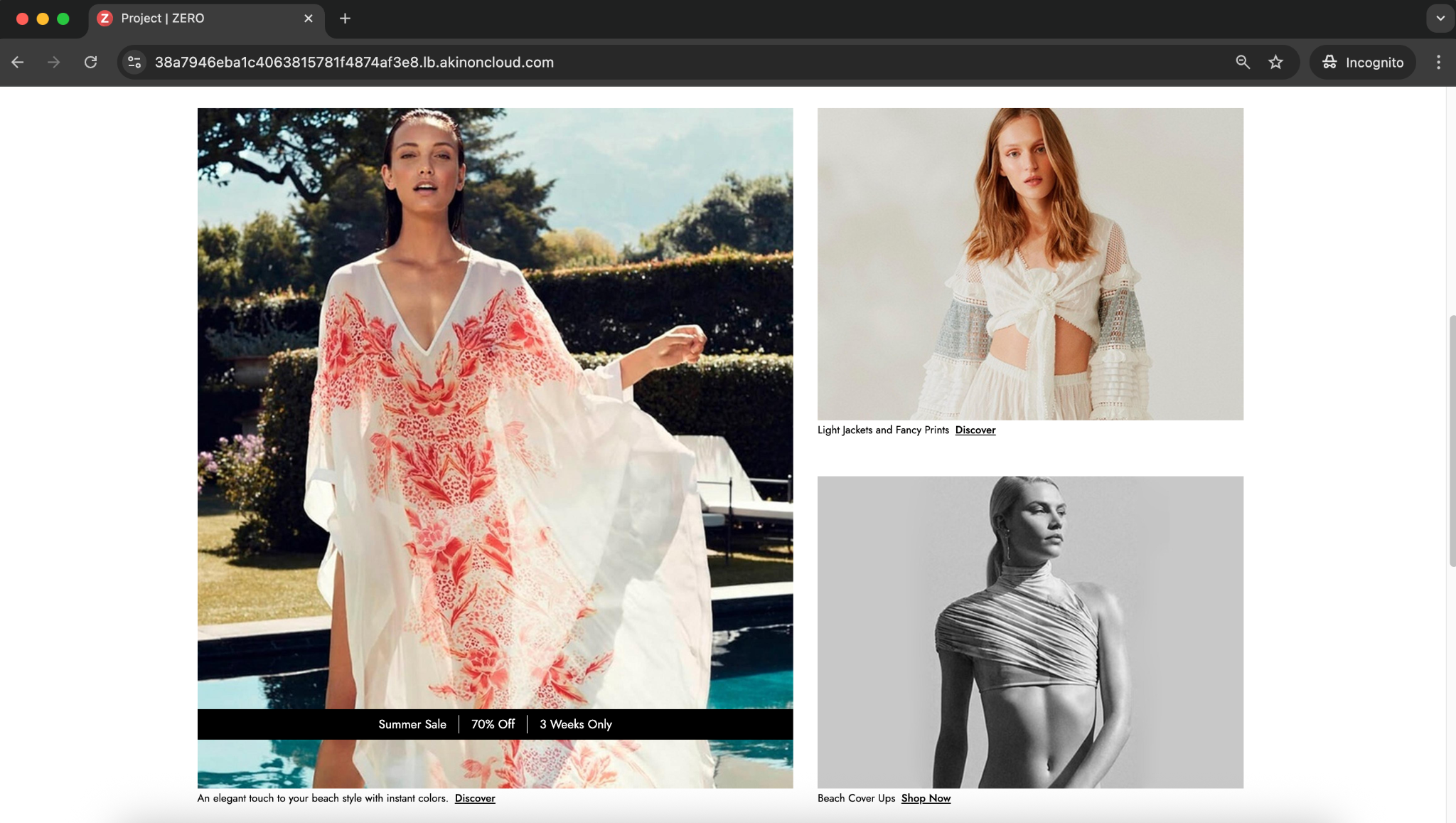
Task: Open the Chrome three-dot menu
Action: point(1438,62)
